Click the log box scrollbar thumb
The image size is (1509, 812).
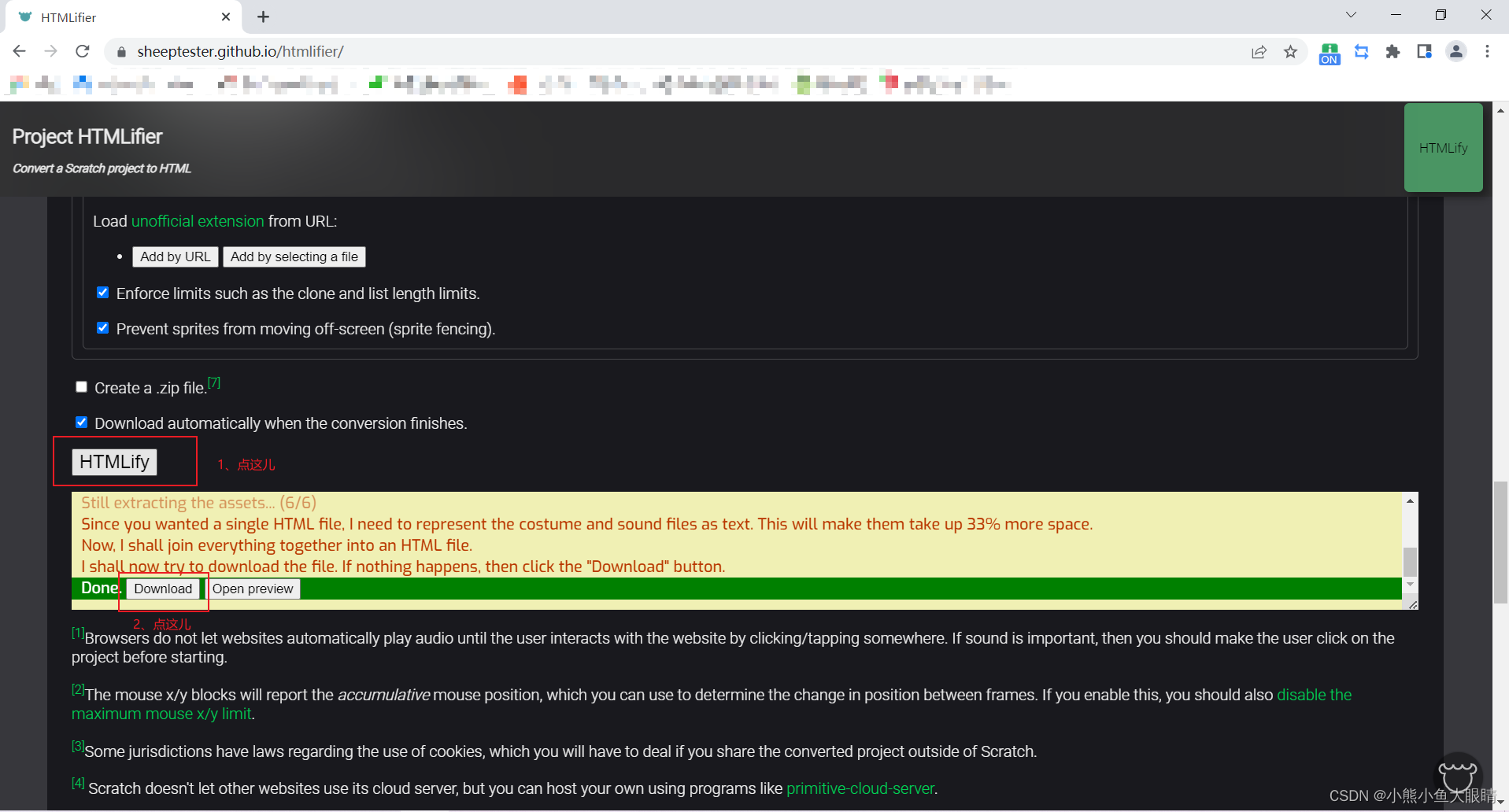tap(1410, 562)
